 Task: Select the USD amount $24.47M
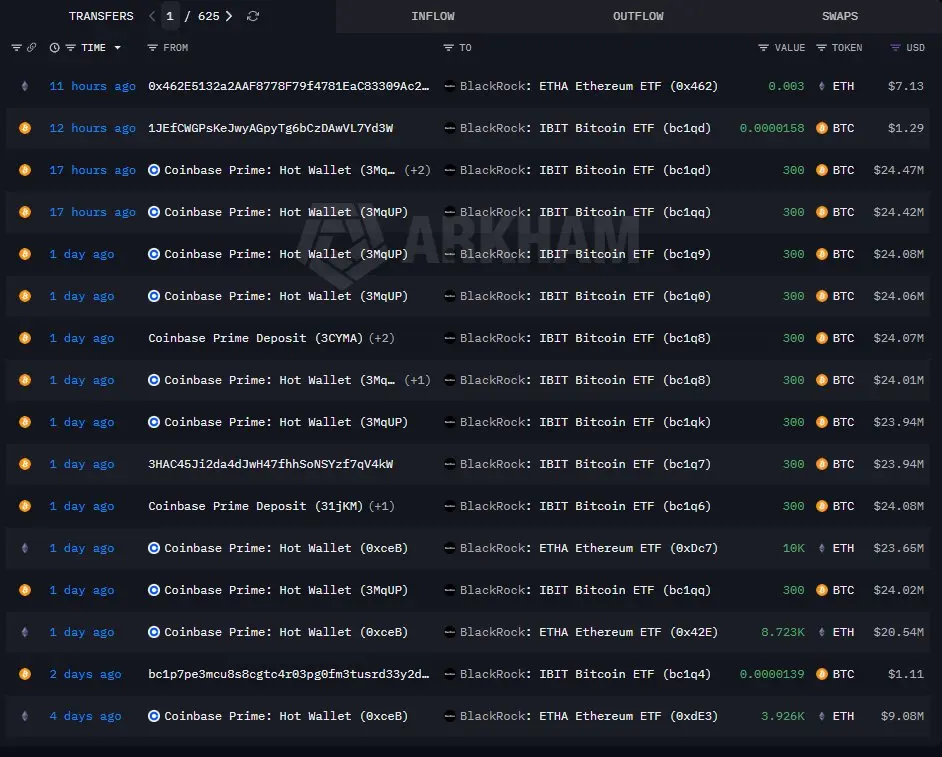899,170
